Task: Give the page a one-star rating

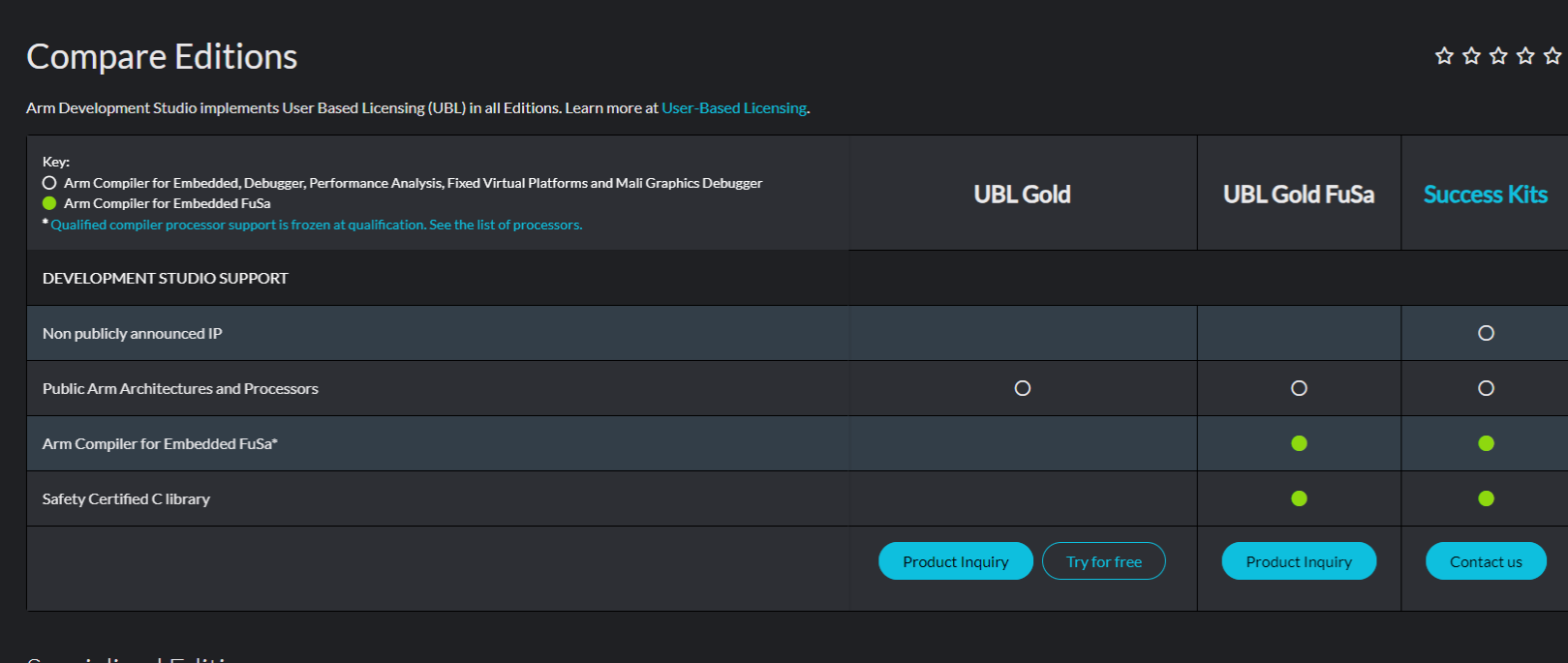Action: [x=1444, y=56]
